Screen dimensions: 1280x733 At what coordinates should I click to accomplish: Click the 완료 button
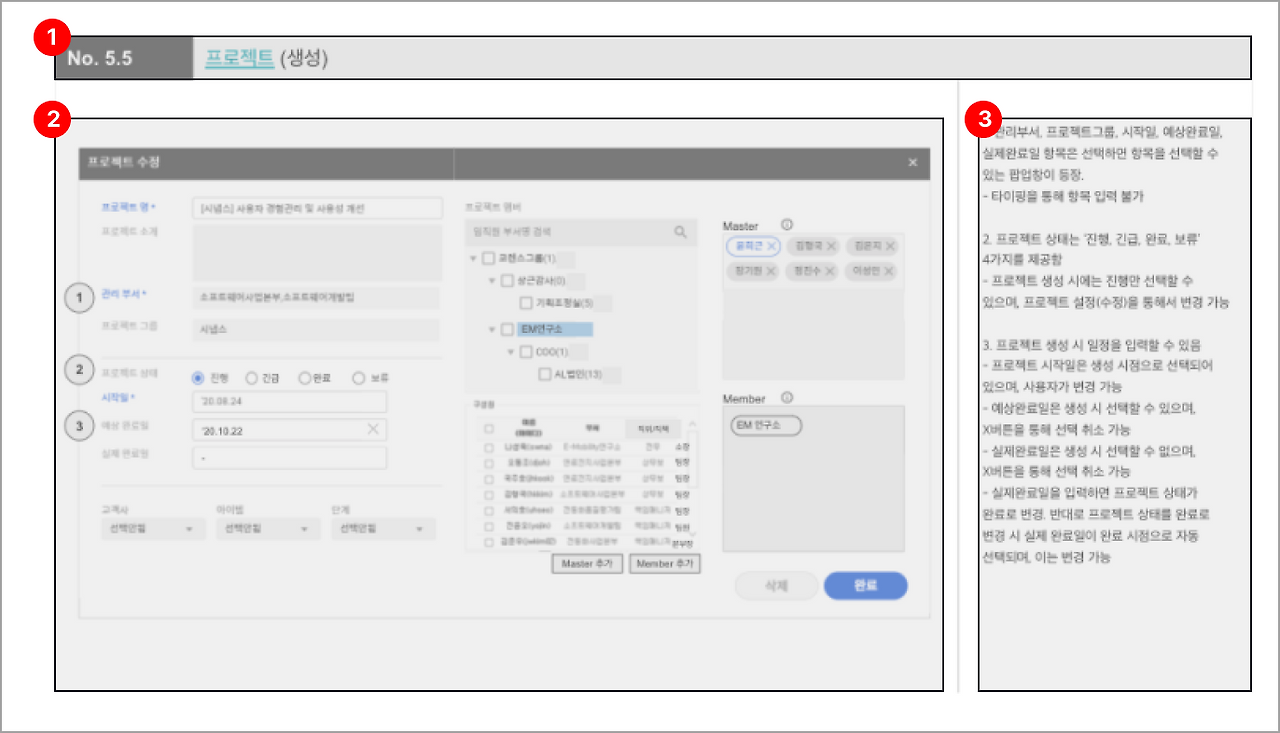865,586
